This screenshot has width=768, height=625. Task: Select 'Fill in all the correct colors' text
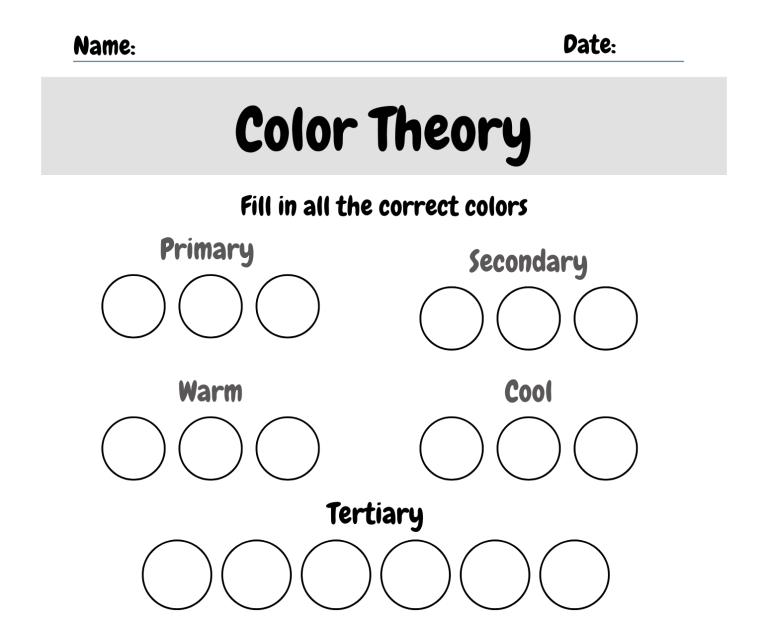[384, 206]
